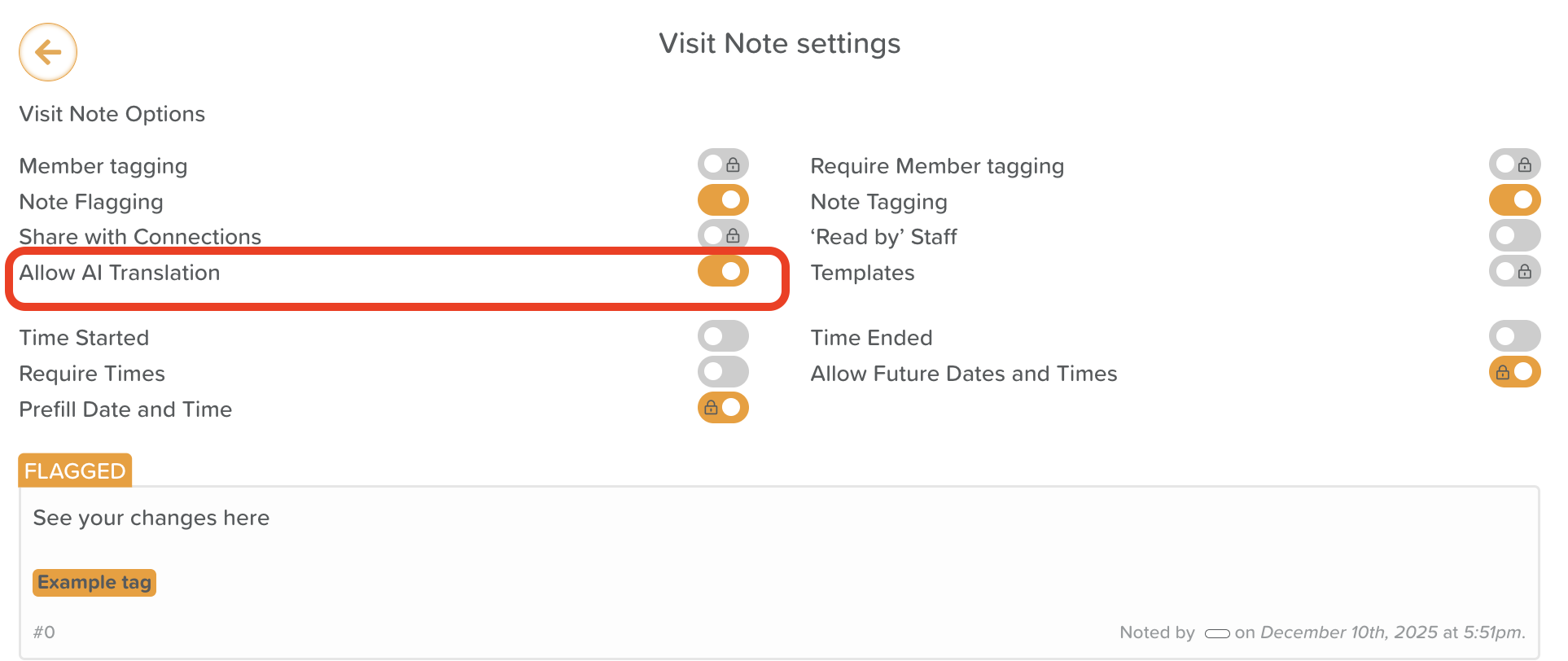Image resolution: width=1568 pixels, height=661 pixels.
Task: Enable the Time Started toggle
Action: tap(723, 336)
